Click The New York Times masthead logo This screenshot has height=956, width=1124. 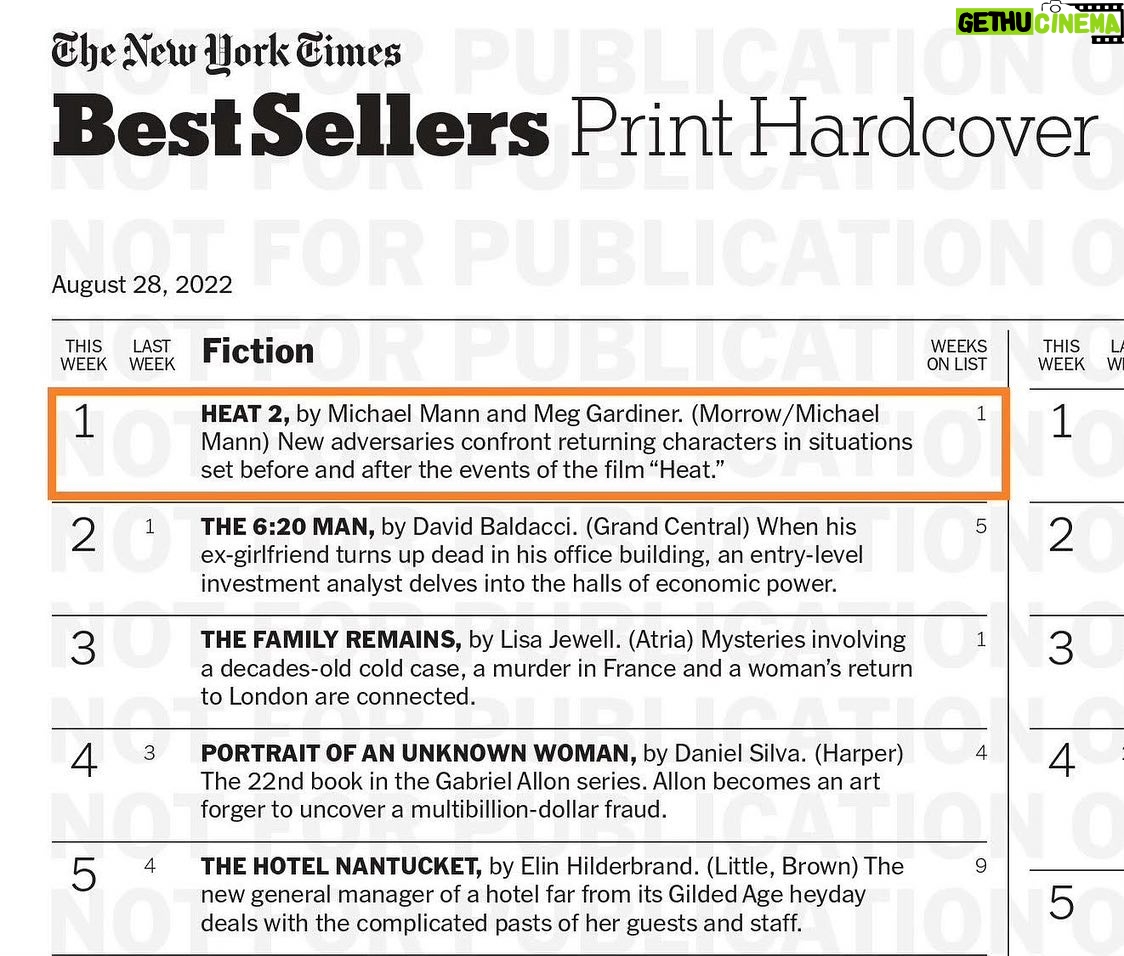pos(227,53)
